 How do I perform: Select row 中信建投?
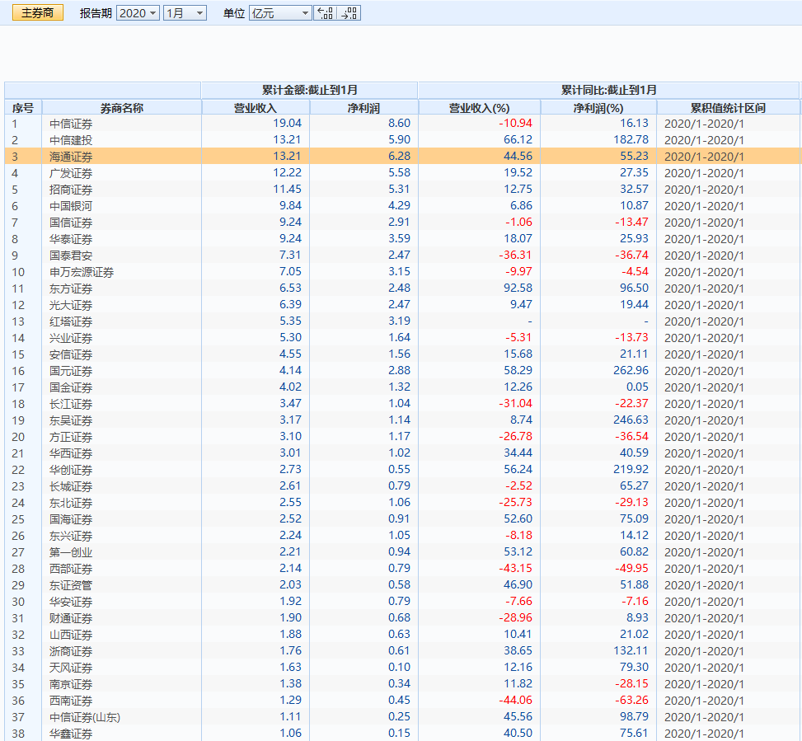(x=402, y=140)
